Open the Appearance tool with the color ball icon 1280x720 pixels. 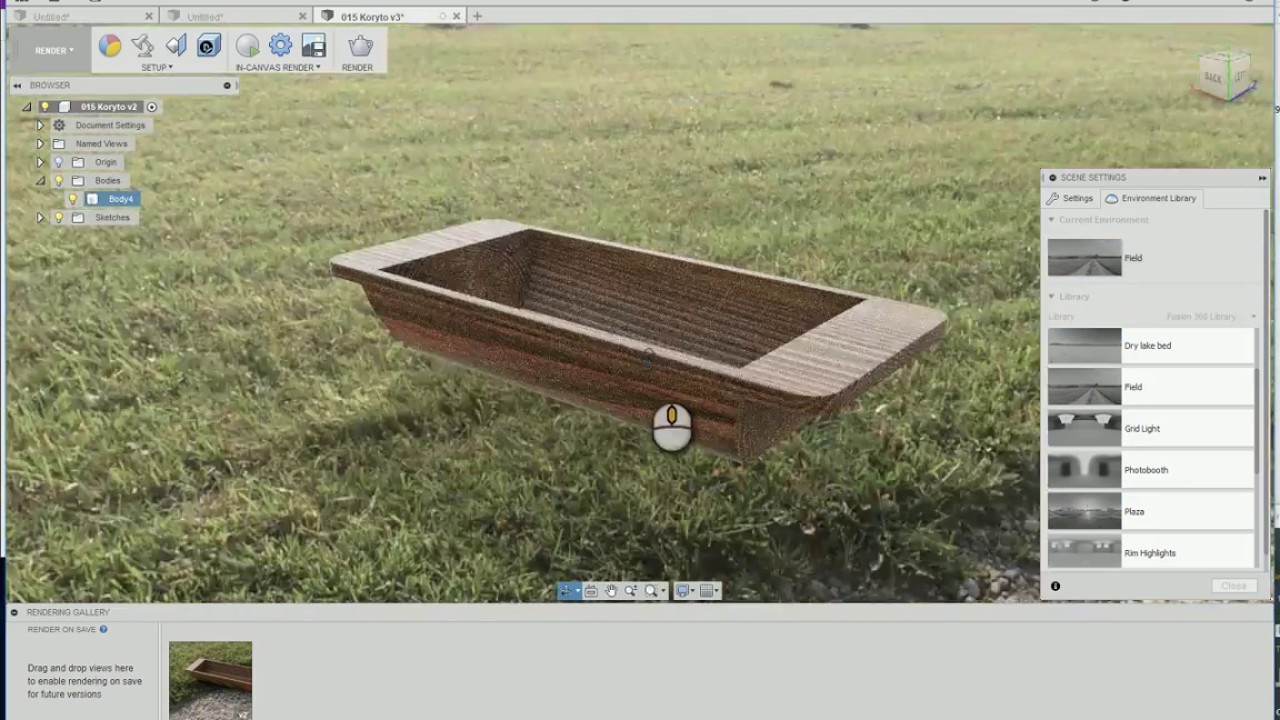coord(110,46)
